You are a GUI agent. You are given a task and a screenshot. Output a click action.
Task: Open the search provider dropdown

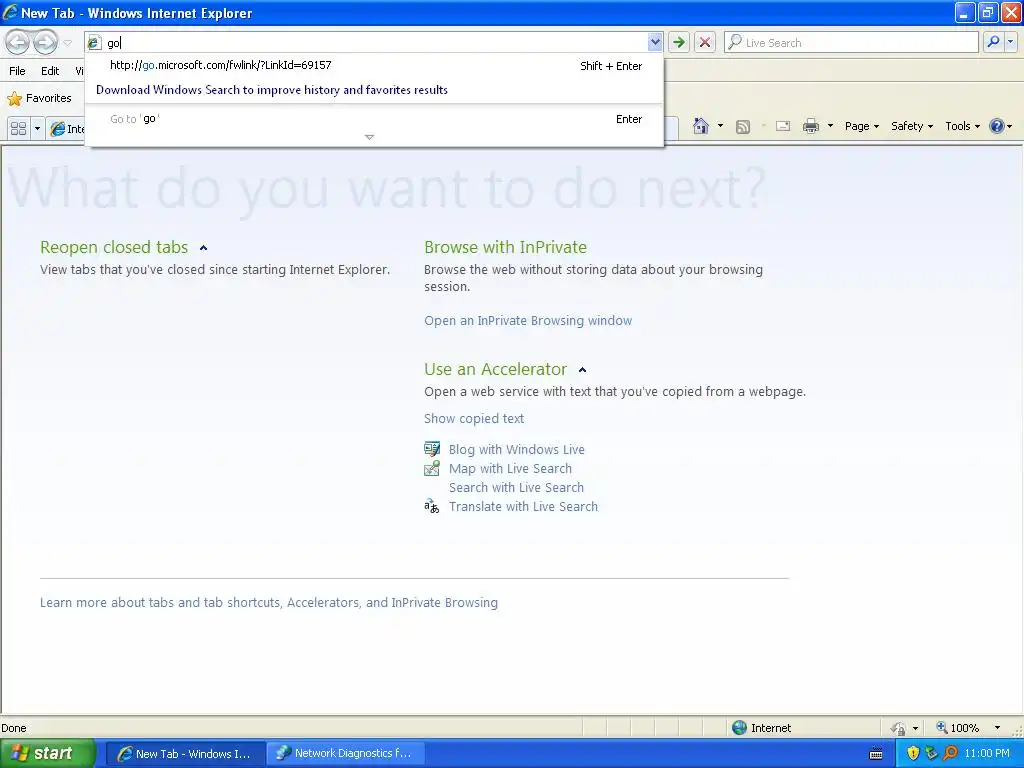point(1011,42)
